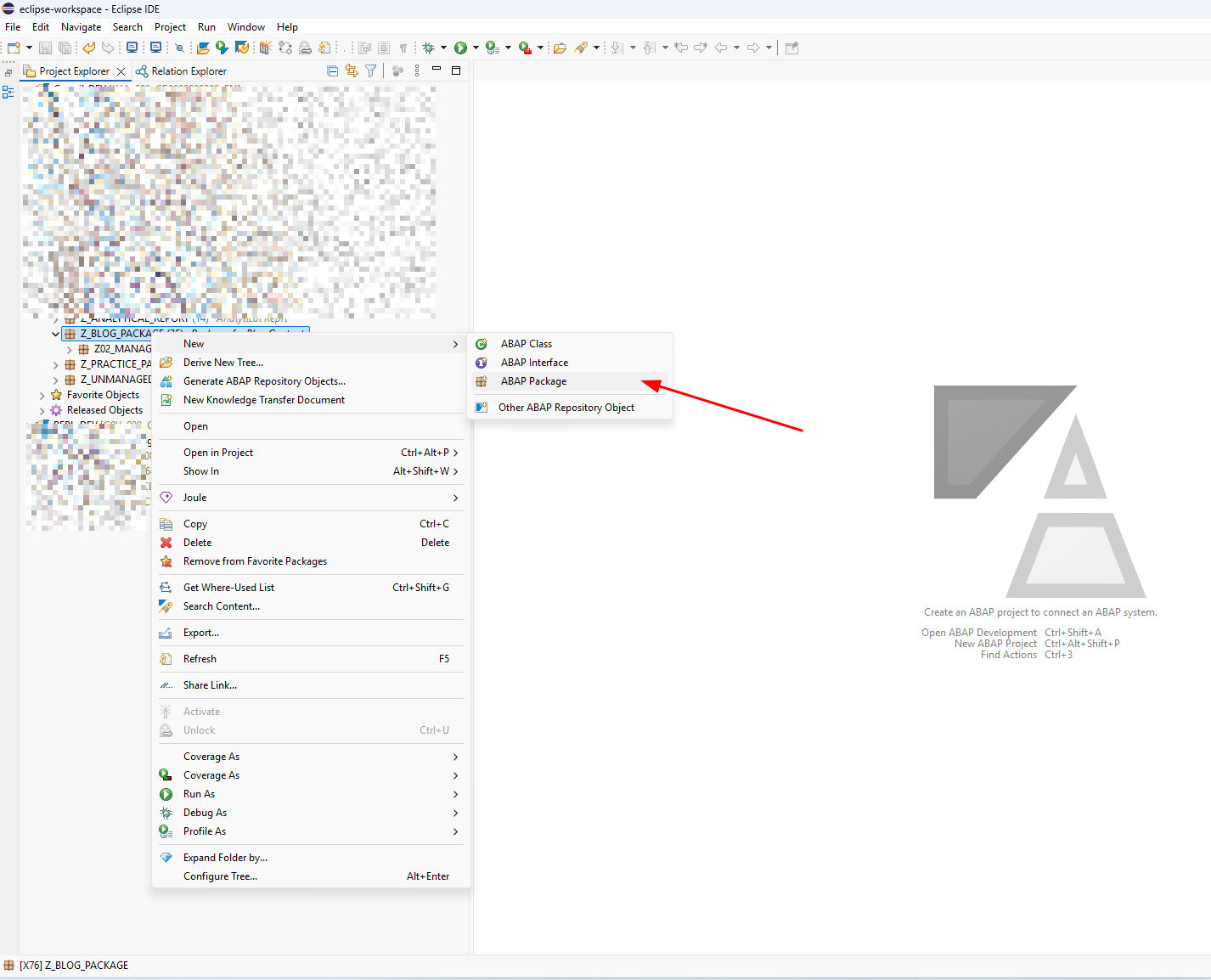Choose Configure Tree... entry
The image size is (1211, 980).
pyautogui.click(x=311, y=876)
